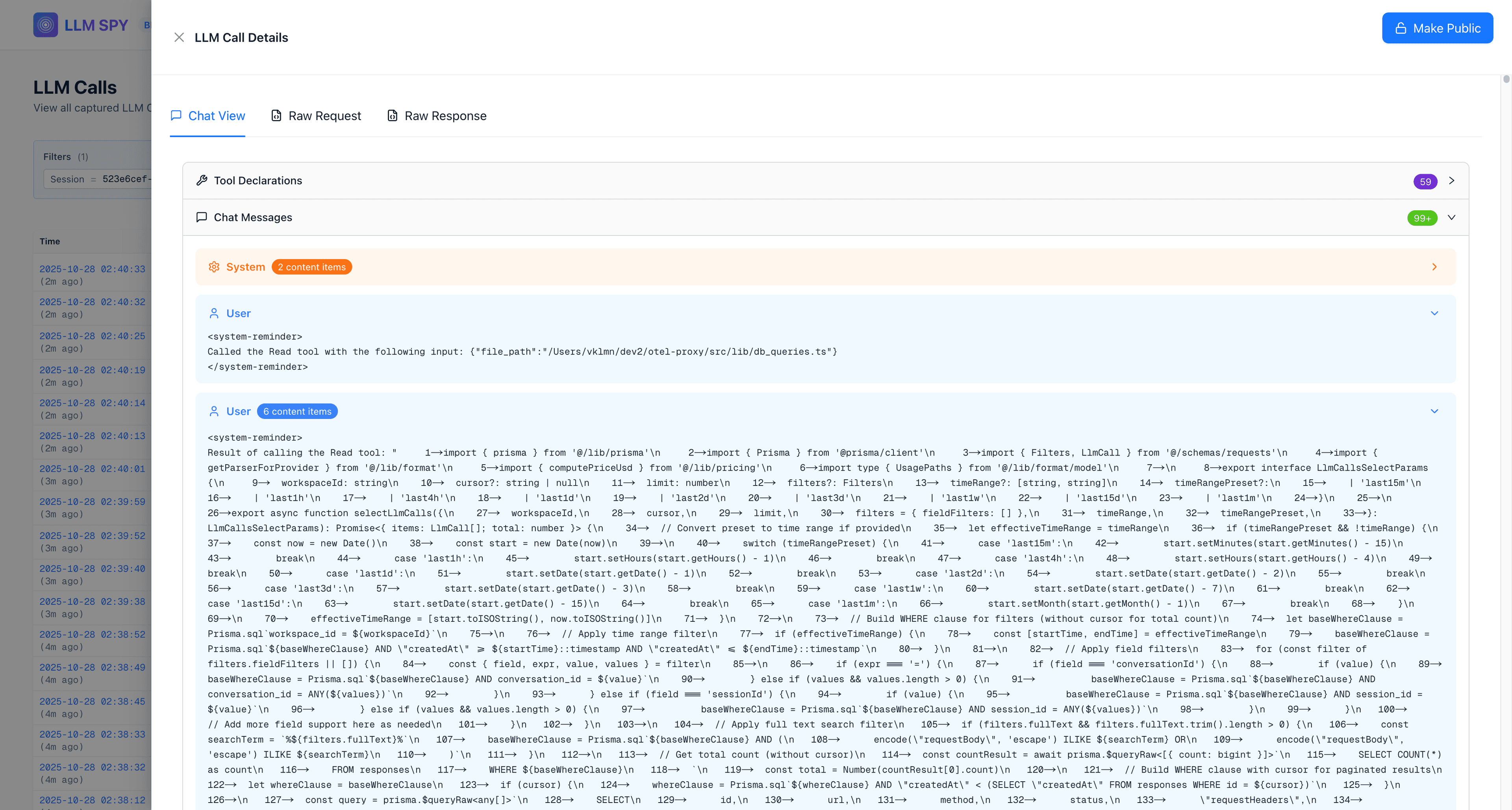Click the person icon on the 6-content-items User message

tap(214, 411)
